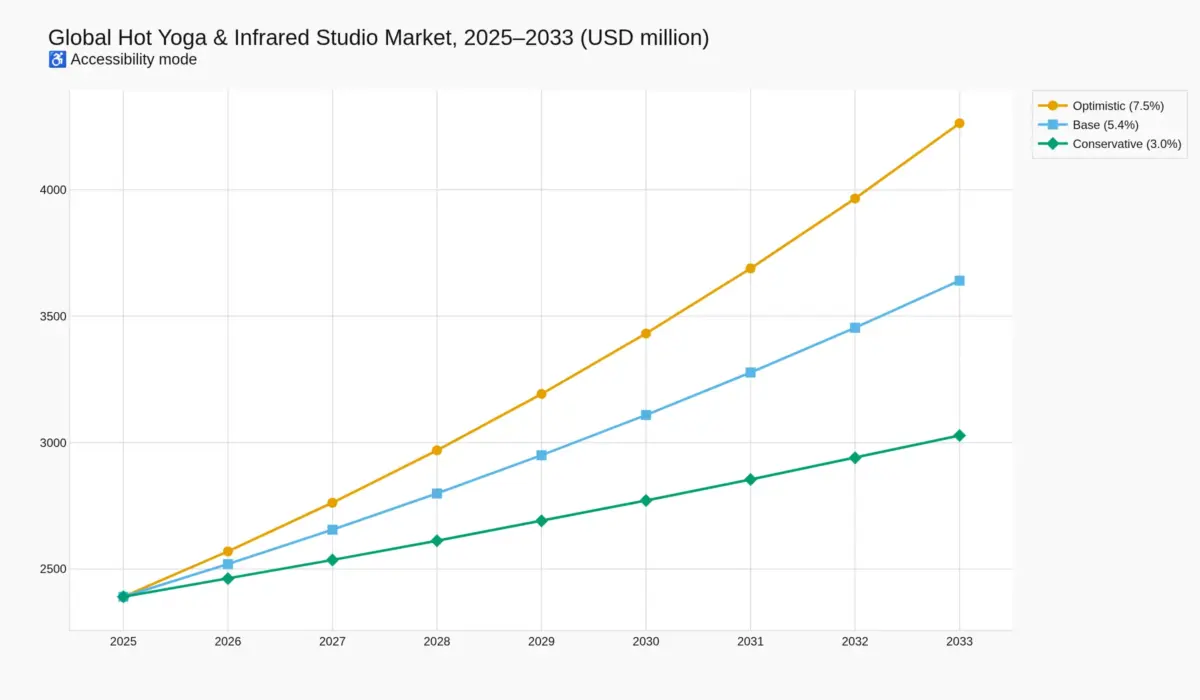The width and height of the screenshot is (1200, 700).
Task: Click the Optimistic data point at 2030
Action: 646,333
